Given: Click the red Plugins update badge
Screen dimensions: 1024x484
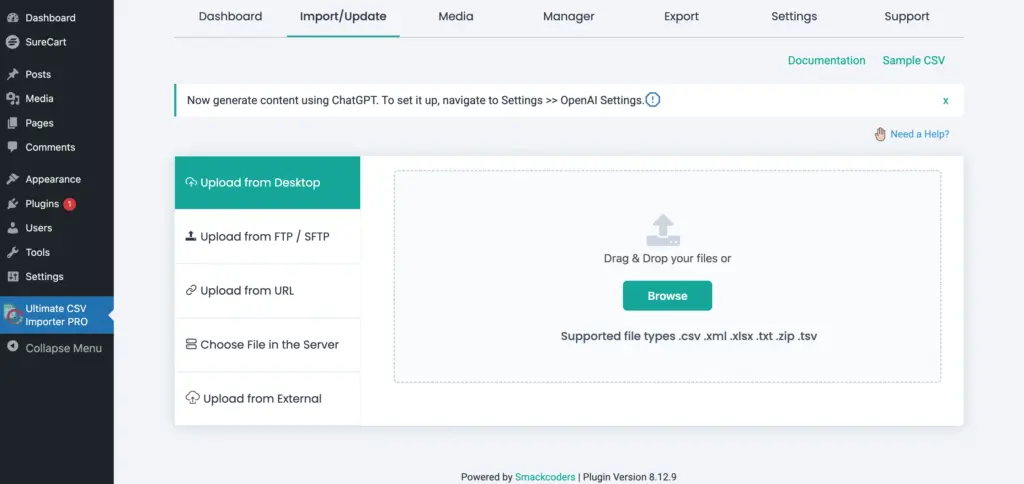Looking at the screenshot, I should pyautogui.click(x=69, y=204).
